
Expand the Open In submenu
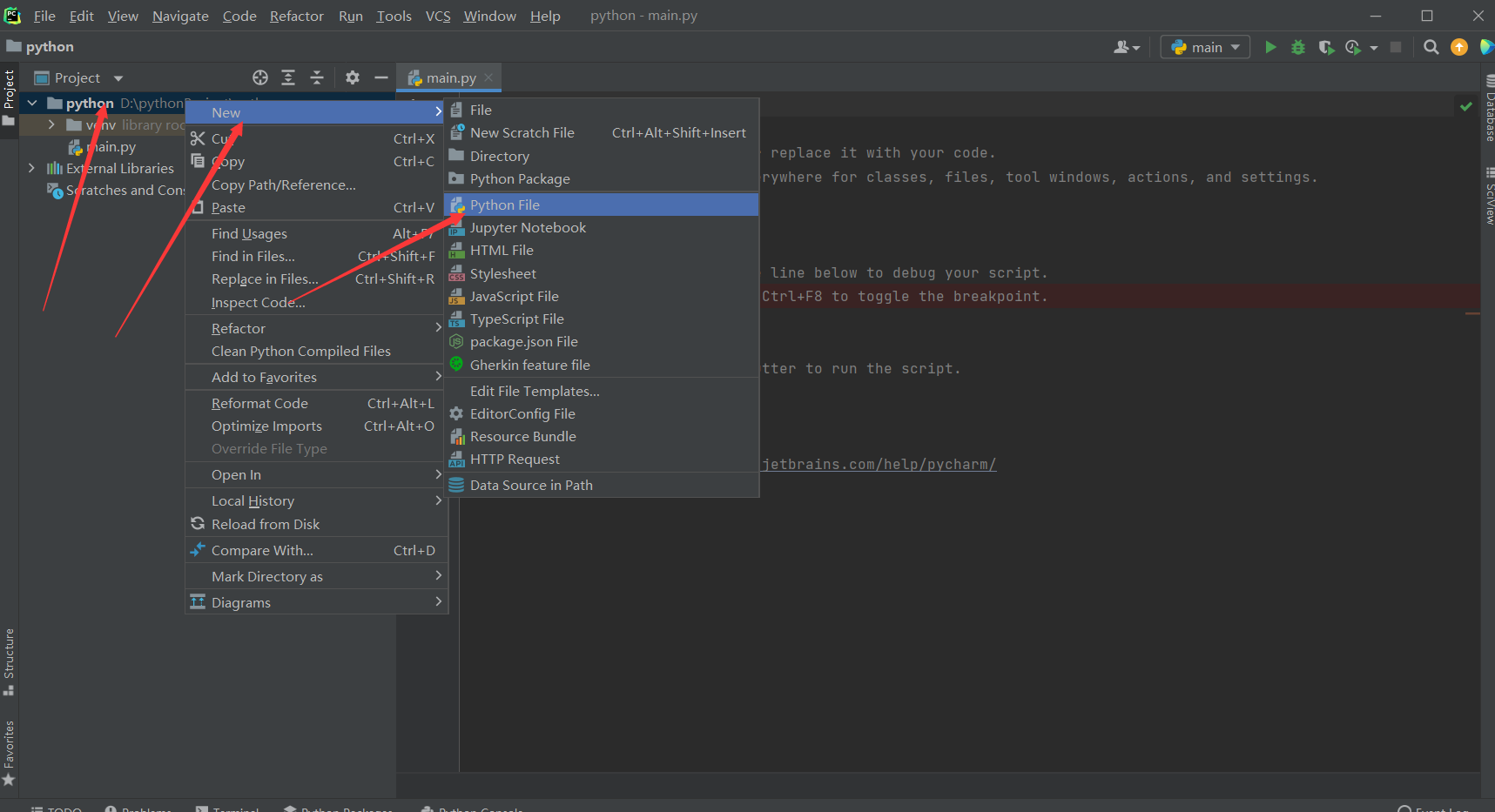coord(316,474)
